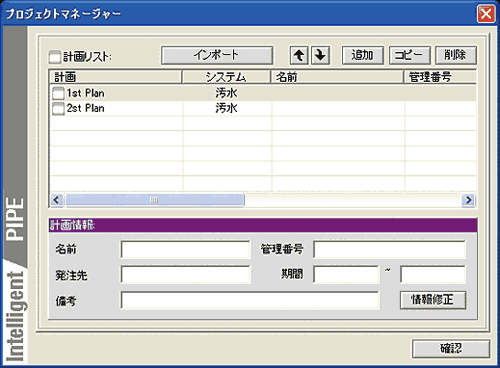The width and height of the screenshot is (500, 368).
Task: Click the 削除 button
Action: (x=456, y=55)
